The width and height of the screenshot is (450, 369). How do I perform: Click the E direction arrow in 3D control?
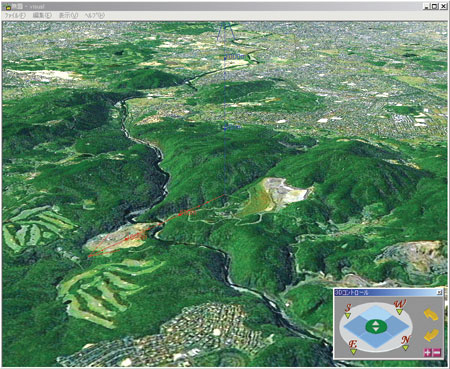coord(353,351)
